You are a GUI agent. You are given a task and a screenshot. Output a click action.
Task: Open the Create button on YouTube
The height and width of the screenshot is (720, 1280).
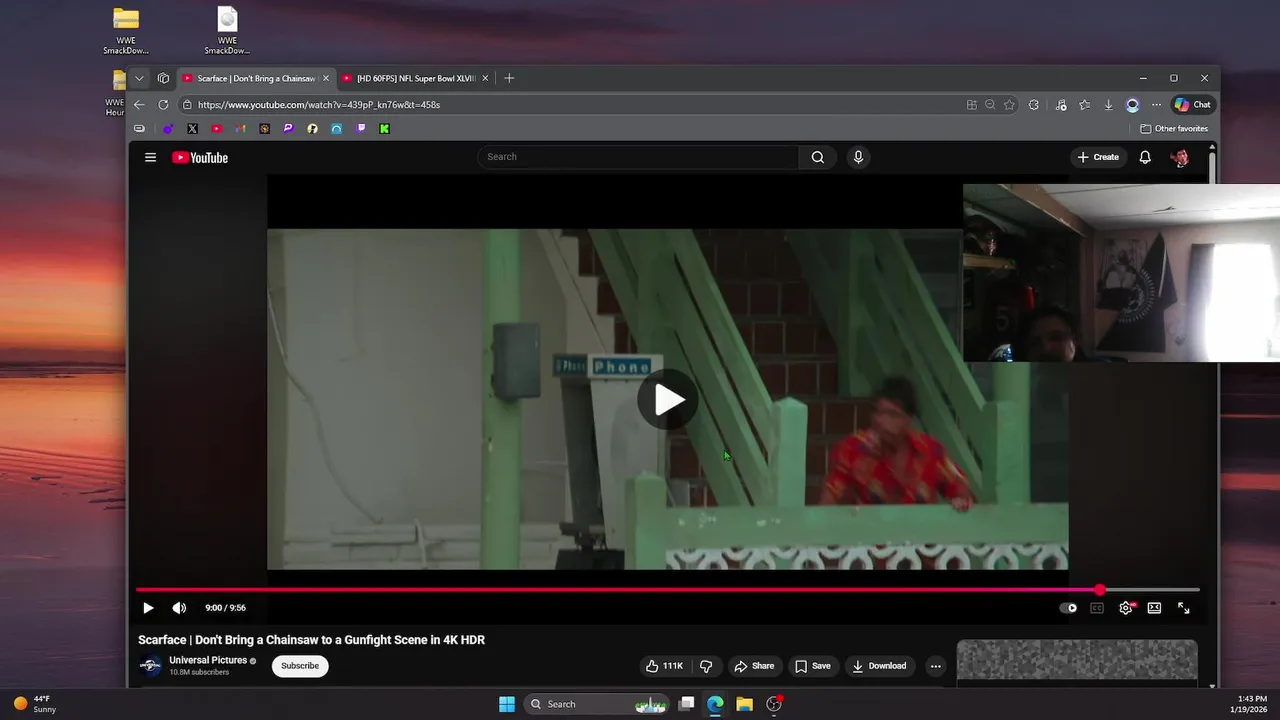1098,157
